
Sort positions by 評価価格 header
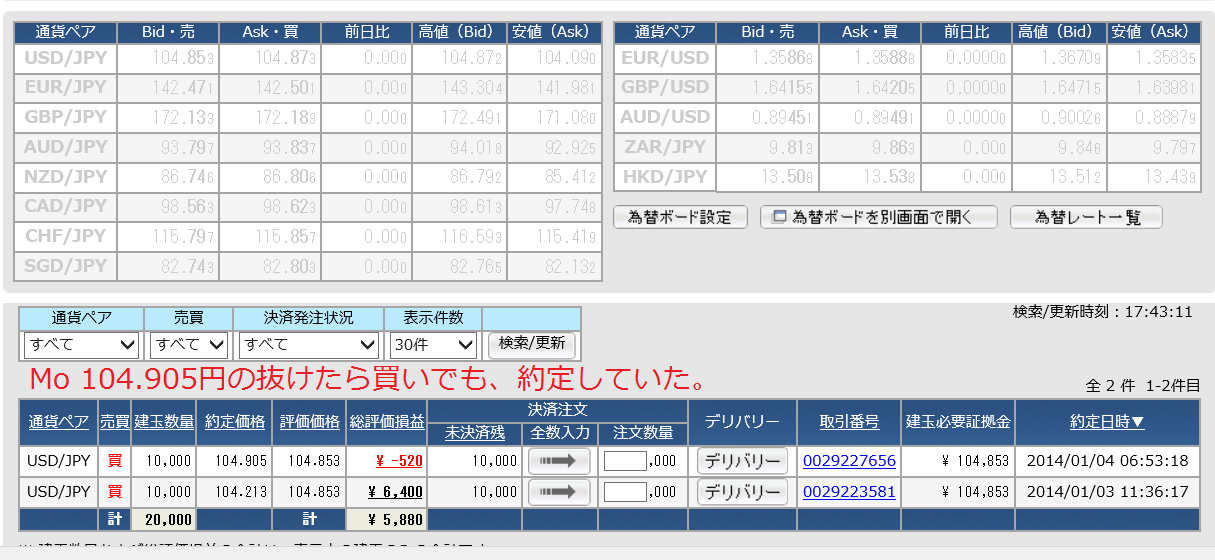(x=310, y=422)
